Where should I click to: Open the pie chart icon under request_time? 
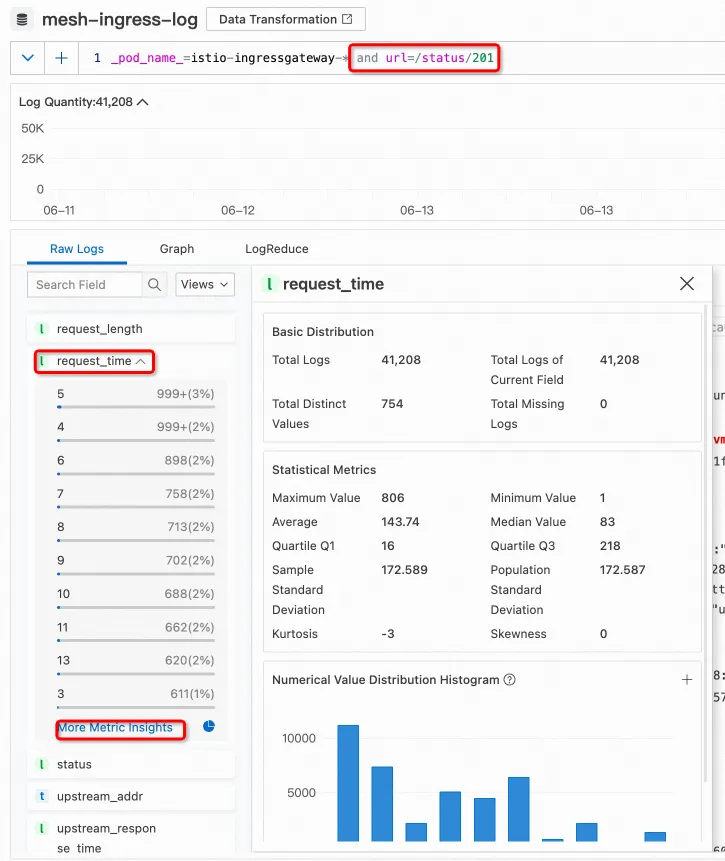point(209,727)
